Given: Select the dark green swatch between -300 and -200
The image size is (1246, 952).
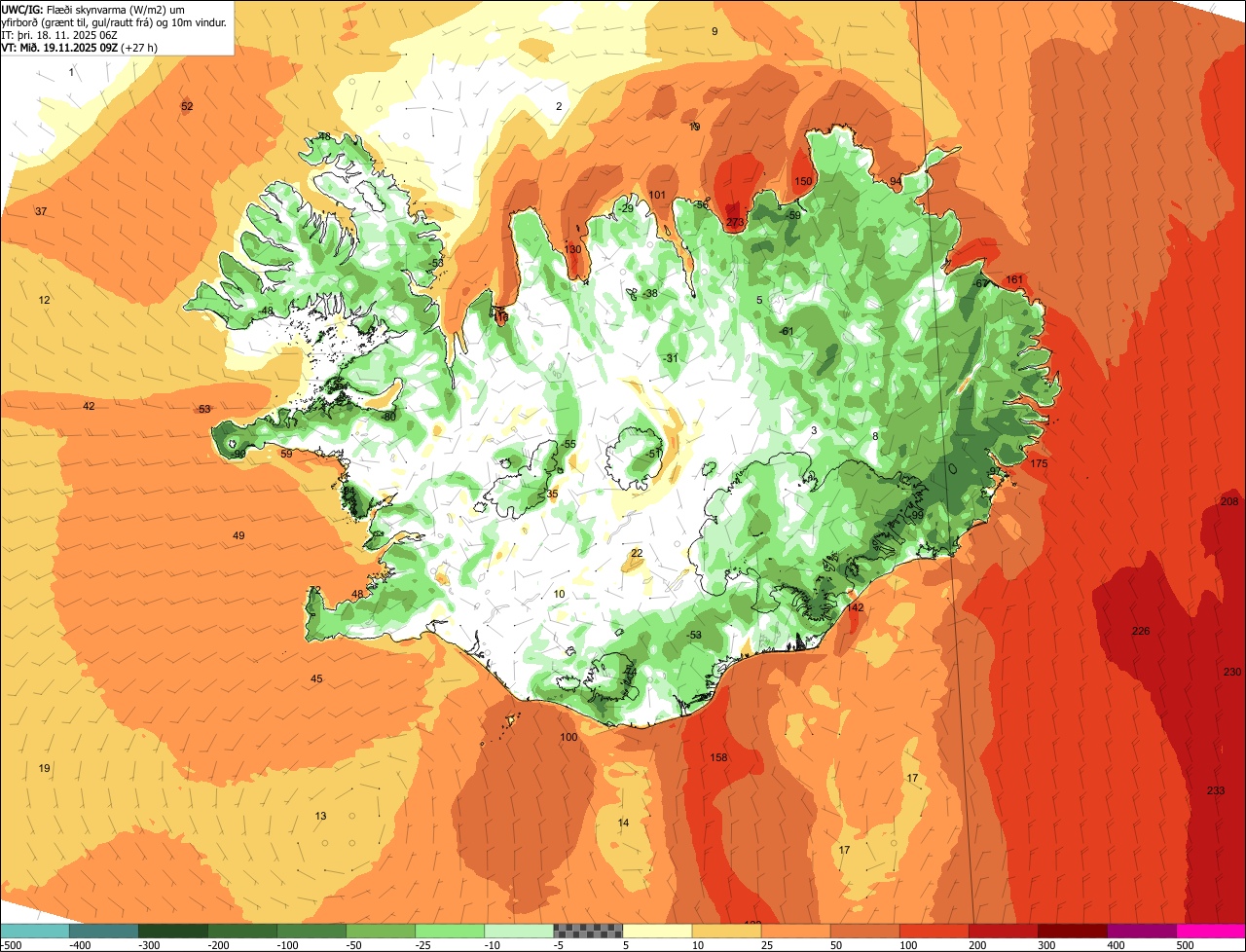Looking at the screenshot, I should point(172,931).
